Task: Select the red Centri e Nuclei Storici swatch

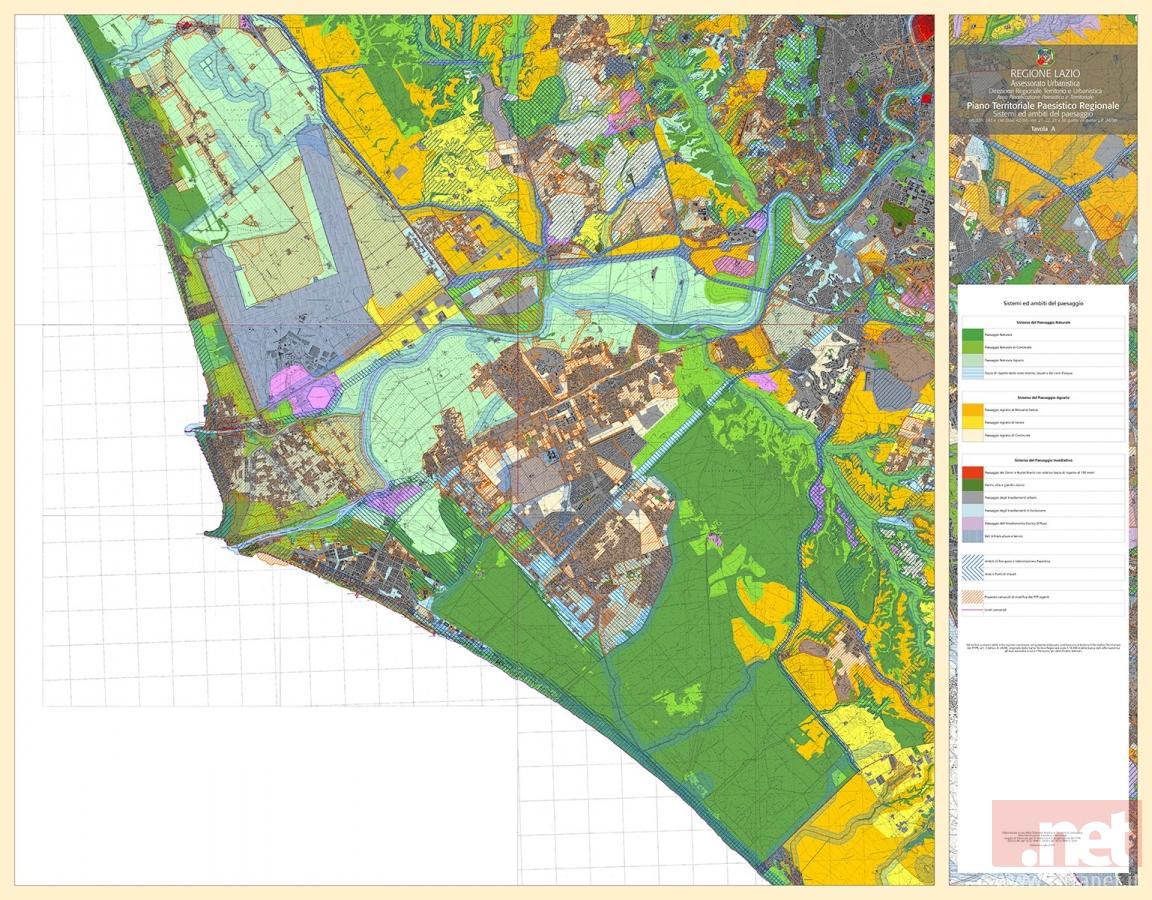Action: point(971,471)
